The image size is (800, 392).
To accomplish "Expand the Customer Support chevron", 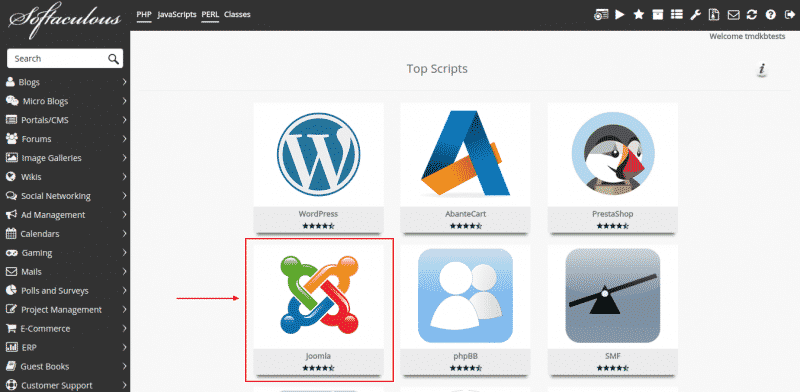I will coord(124,385).
